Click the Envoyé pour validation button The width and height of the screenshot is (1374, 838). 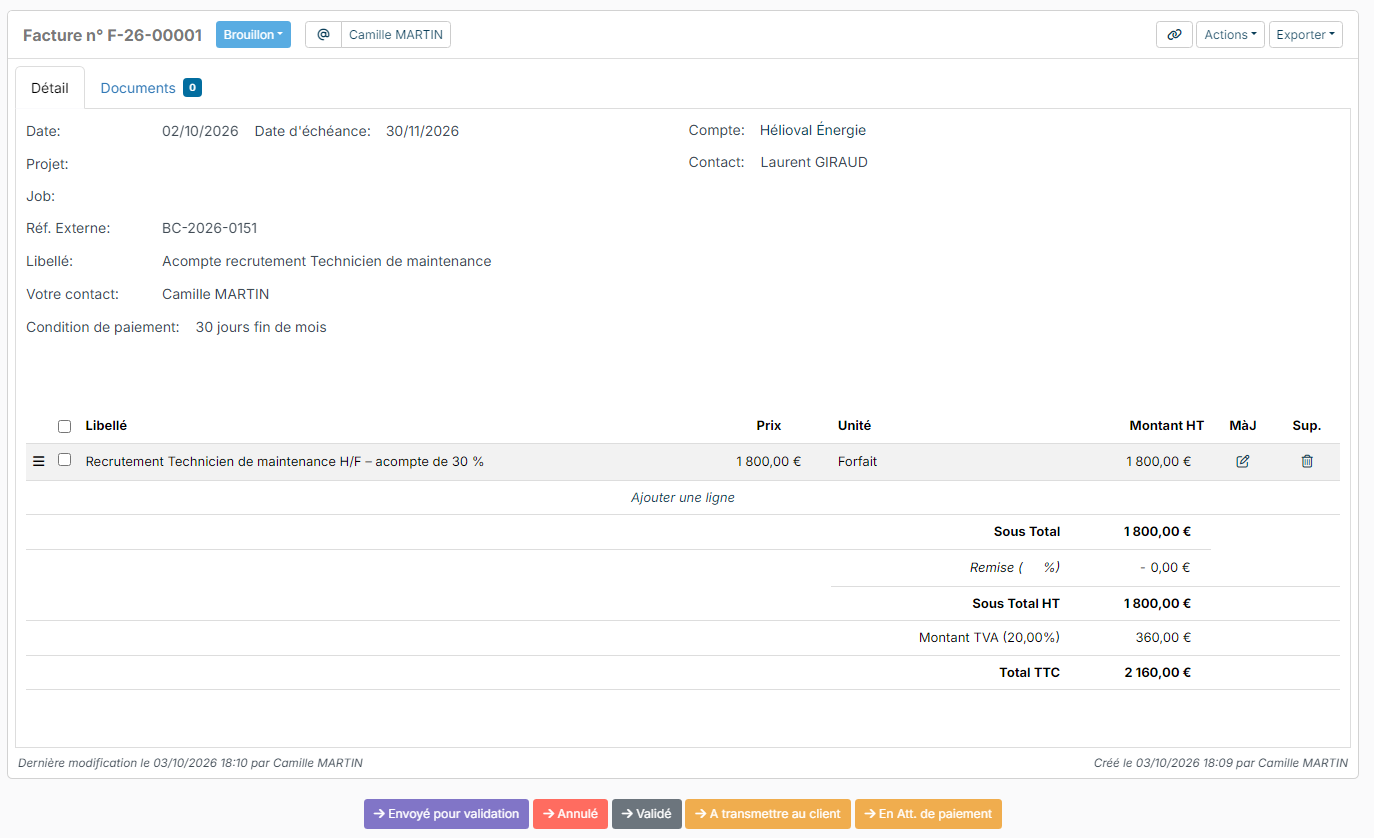tap(446, 814)
